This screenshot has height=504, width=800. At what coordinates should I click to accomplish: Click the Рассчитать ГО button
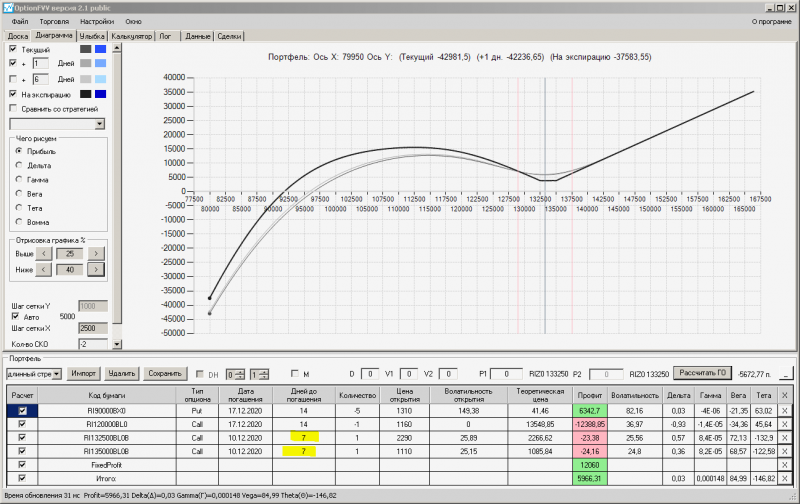click(x=703, y=373)
